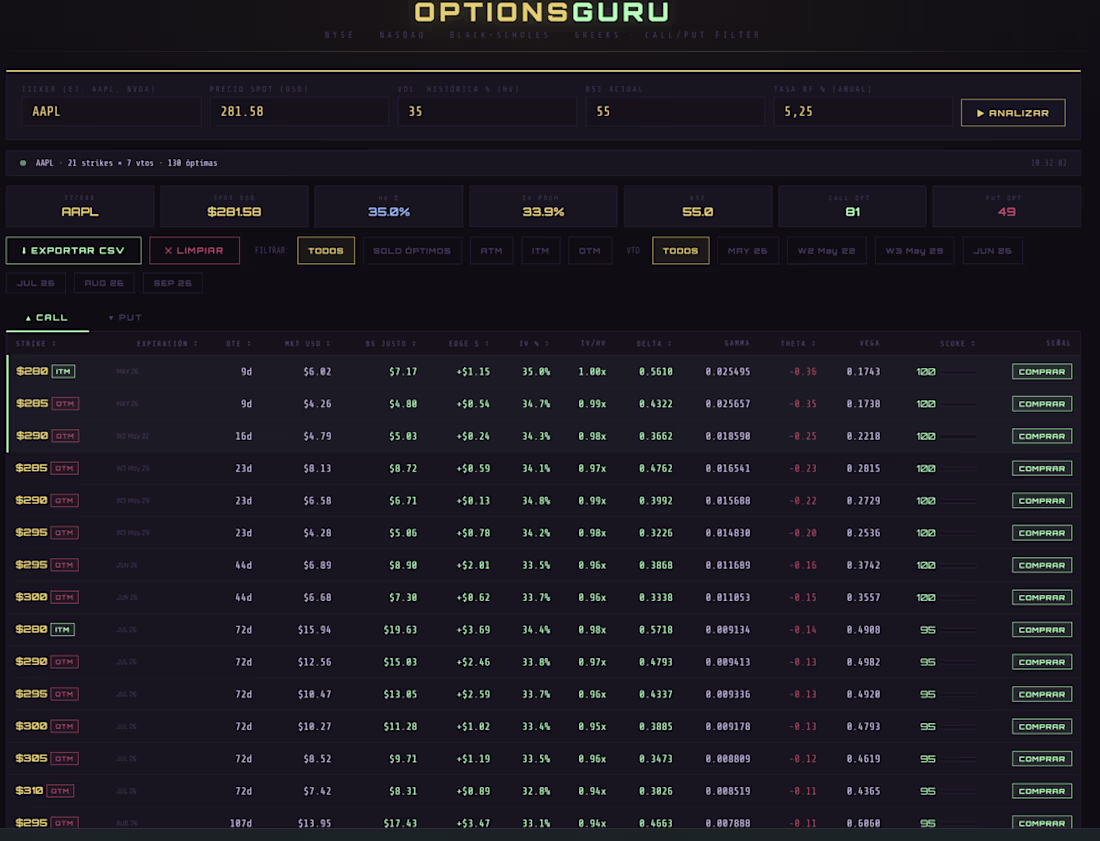Click COMPRAR for the $290 16d row
1100x841 pixels.
[1042, 436]
